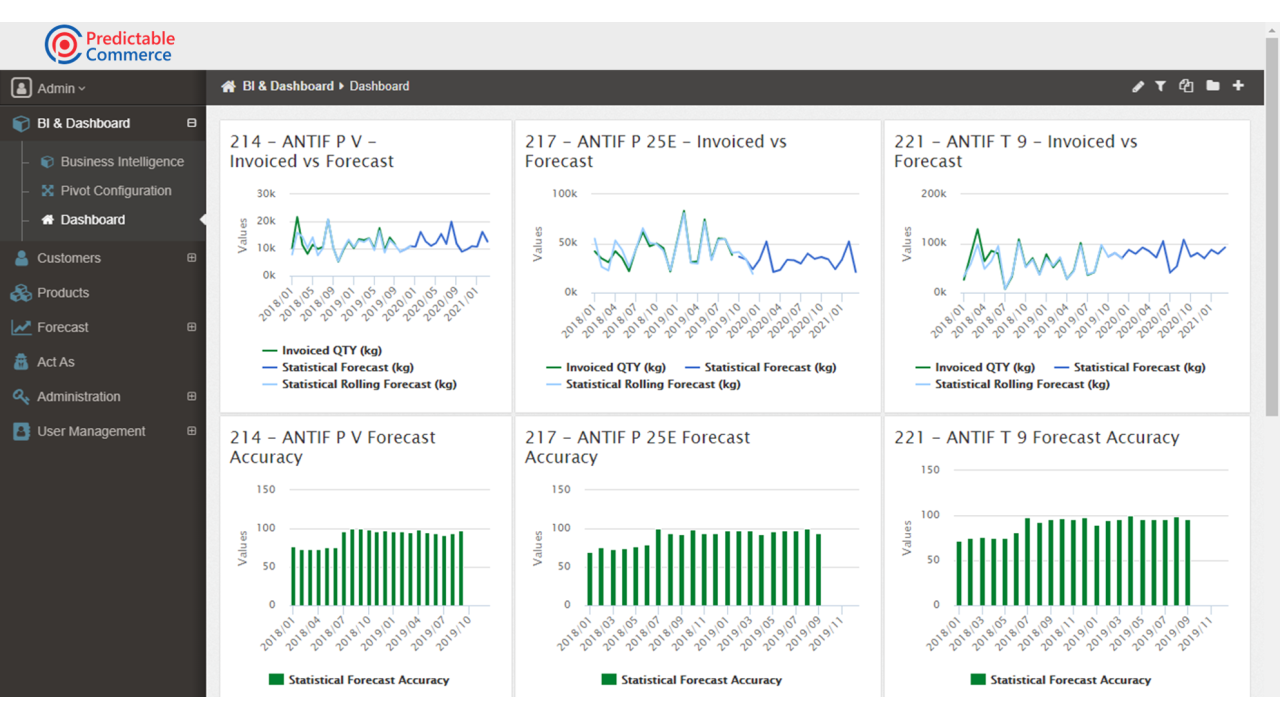Click the Customers sidebar icon
This screenshot has height=720, width=1280.
[21, 258]
